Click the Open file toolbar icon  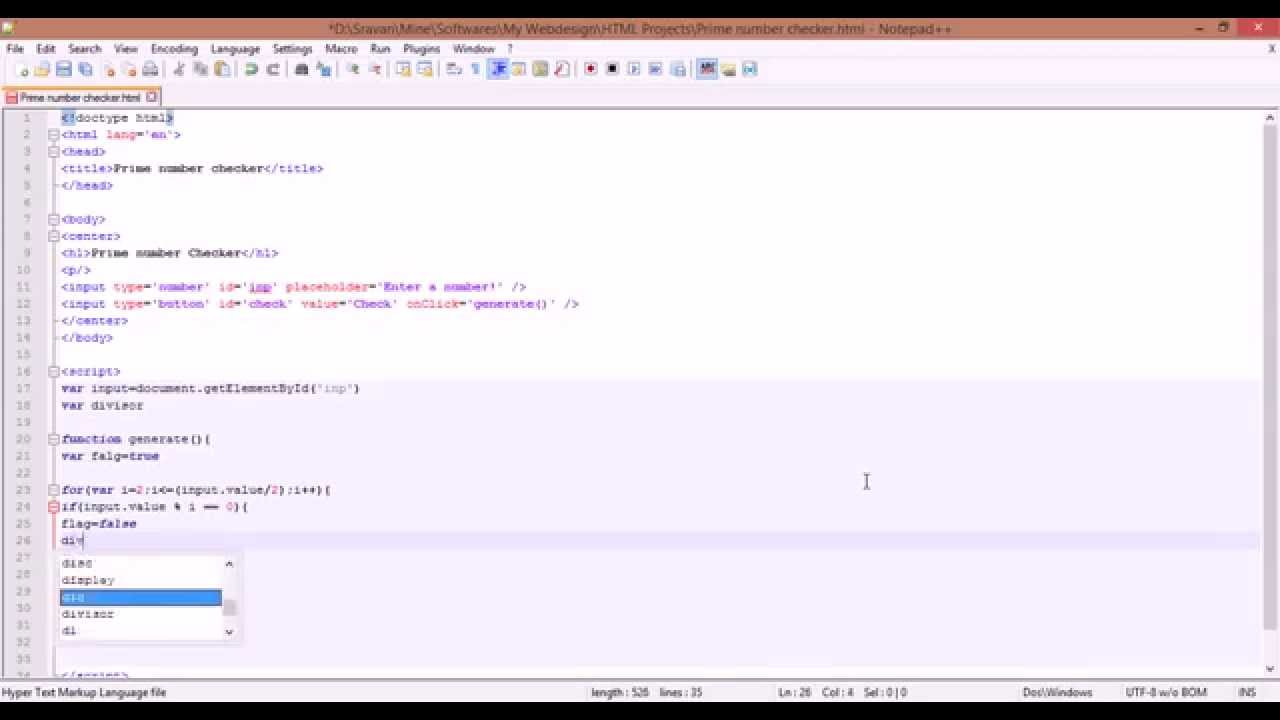42,69
